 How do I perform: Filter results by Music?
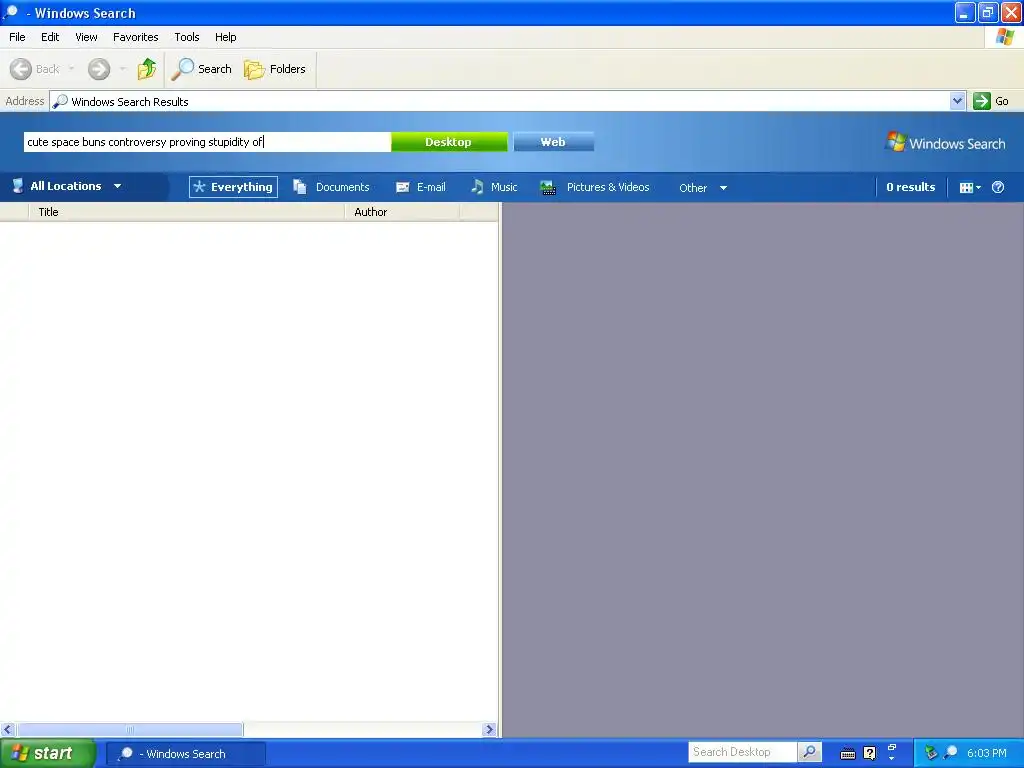pyautogui.click(x=494, y=187)
